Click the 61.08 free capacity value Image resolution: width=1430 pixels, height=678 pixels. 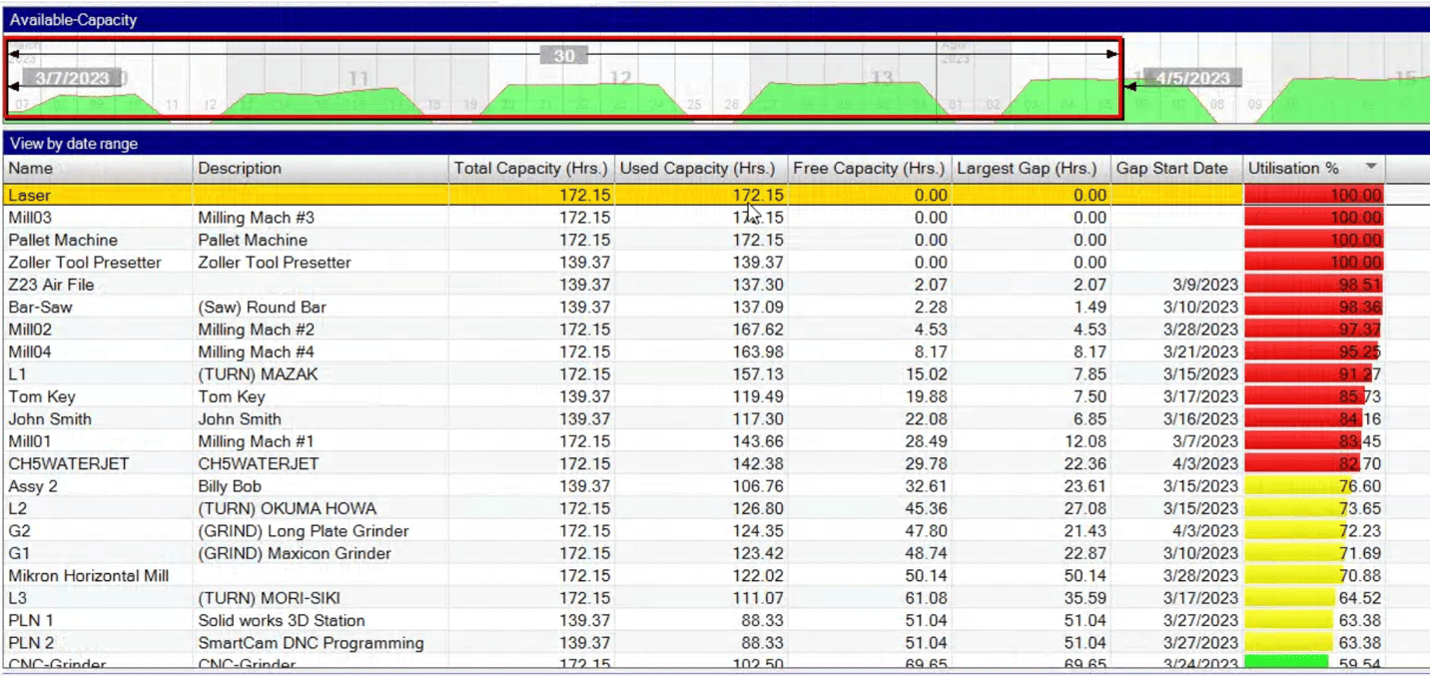927,598
